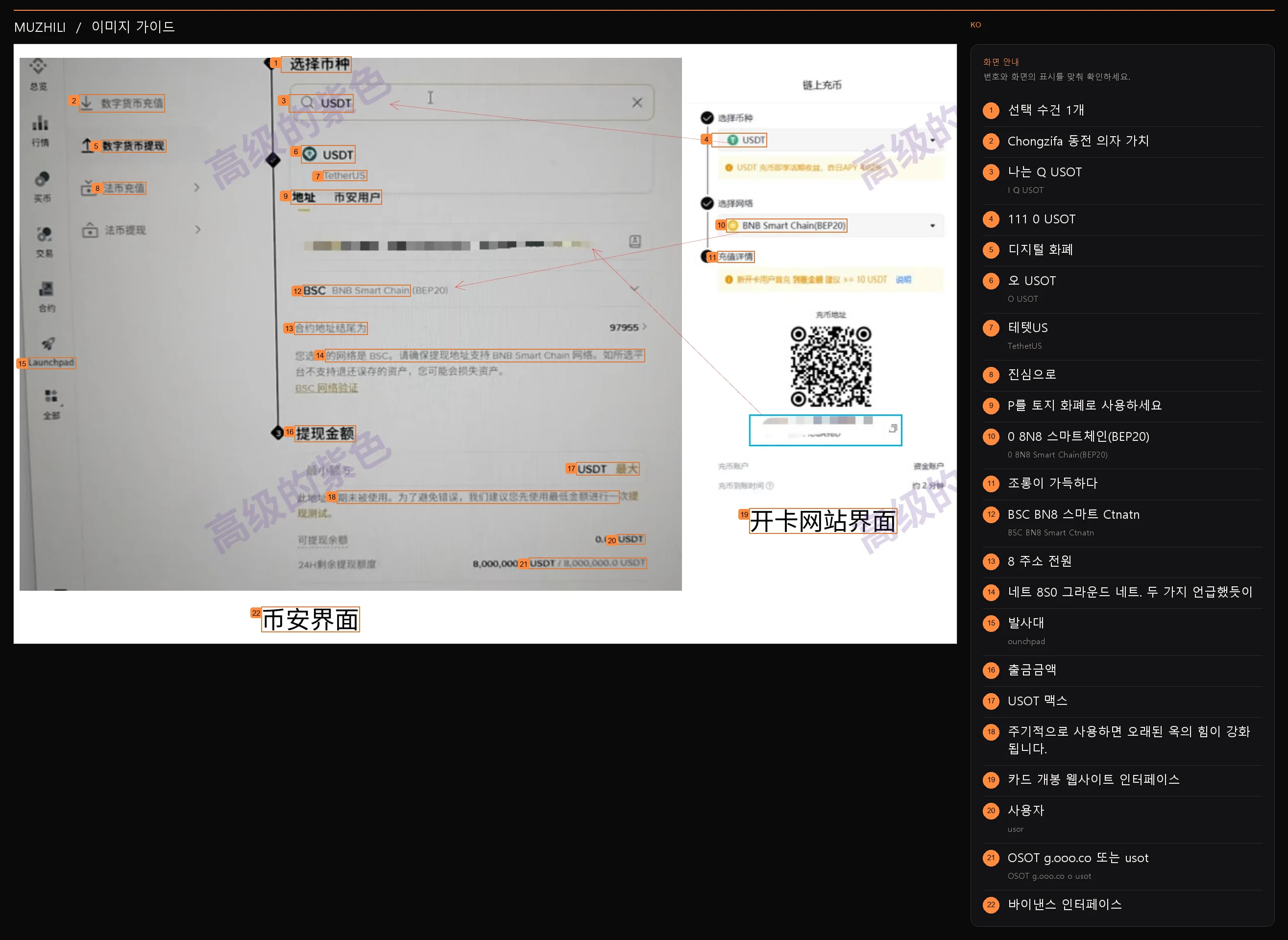Image resolution: width=1288 pixels, height=940 pixels.
Task: Click the address book icon beside blurred address
Action: [x=634, y=241]
